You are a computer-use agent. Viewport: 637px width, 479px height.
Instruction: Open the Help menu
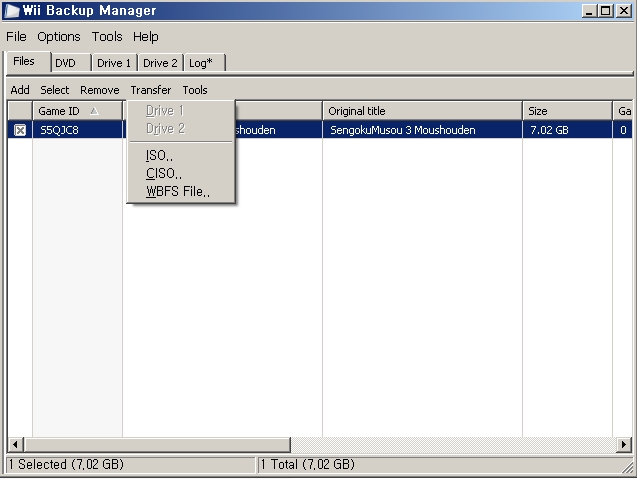coord(145,37)
